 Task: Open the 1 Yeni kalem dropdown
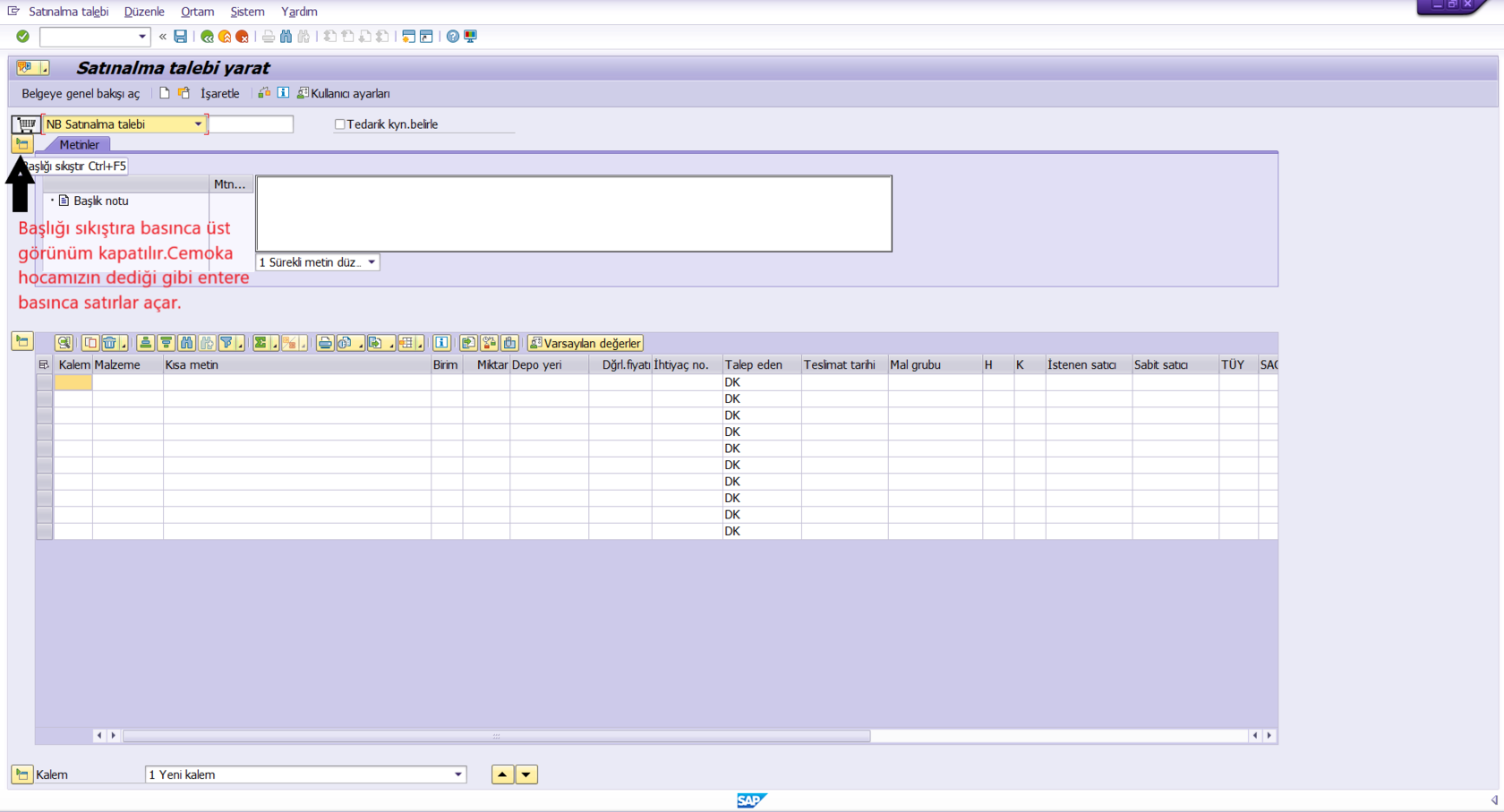[x=458, y=774]
